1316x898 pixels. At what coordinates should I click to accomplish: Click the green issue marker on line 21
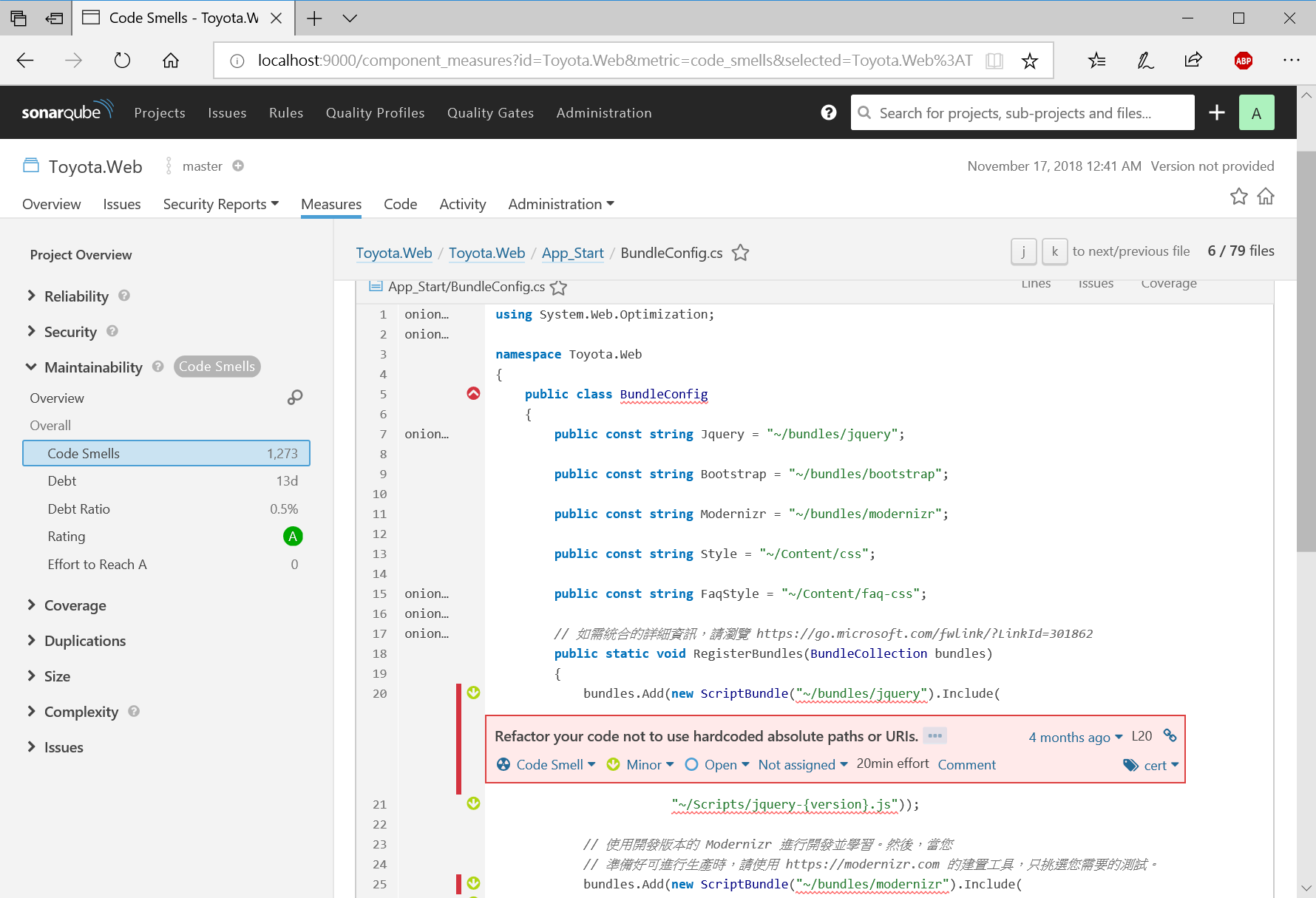coord(473,803)
